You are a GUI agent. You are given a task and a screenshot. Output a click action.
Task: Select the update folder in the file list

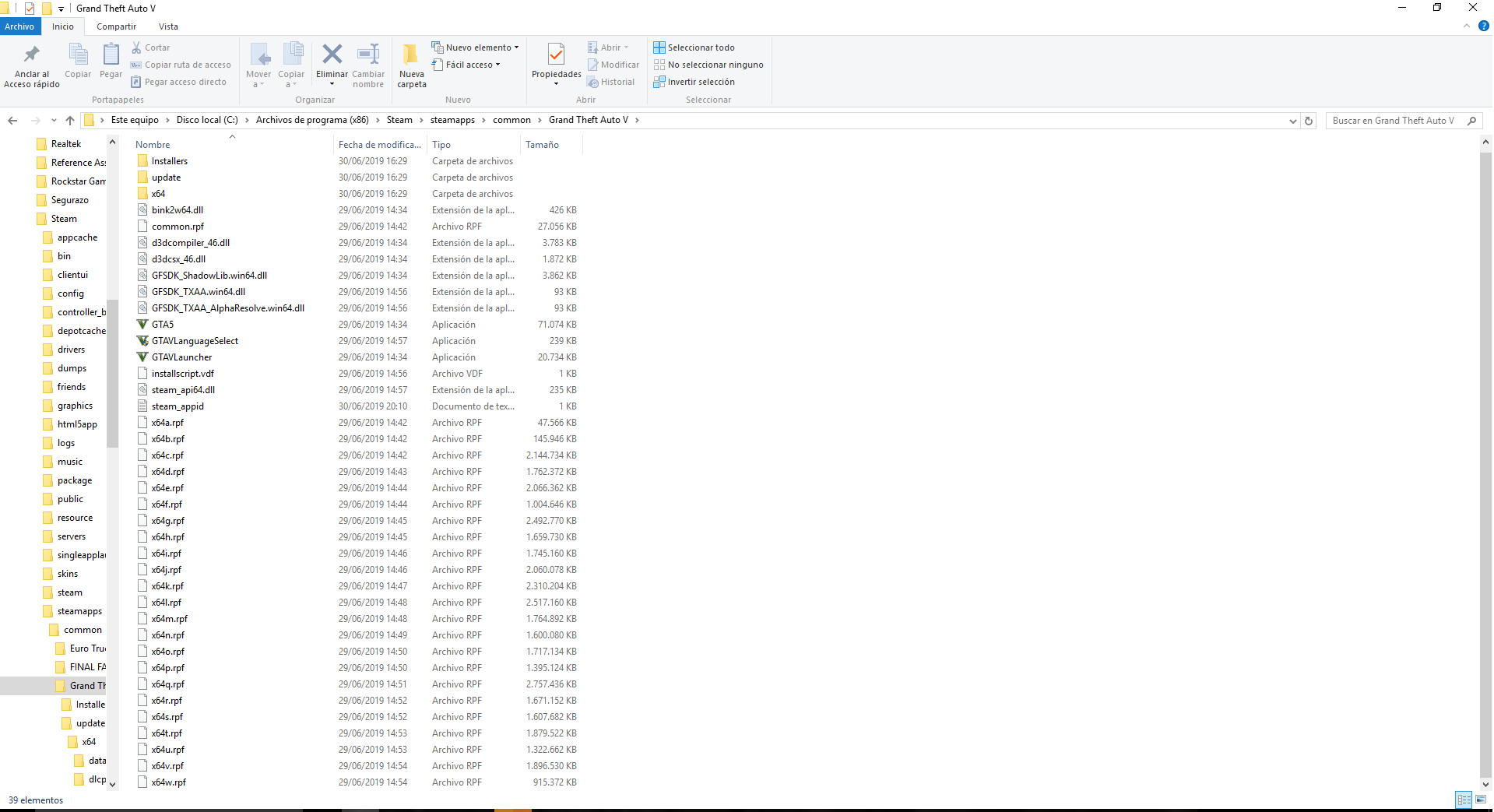coord(166,178)
